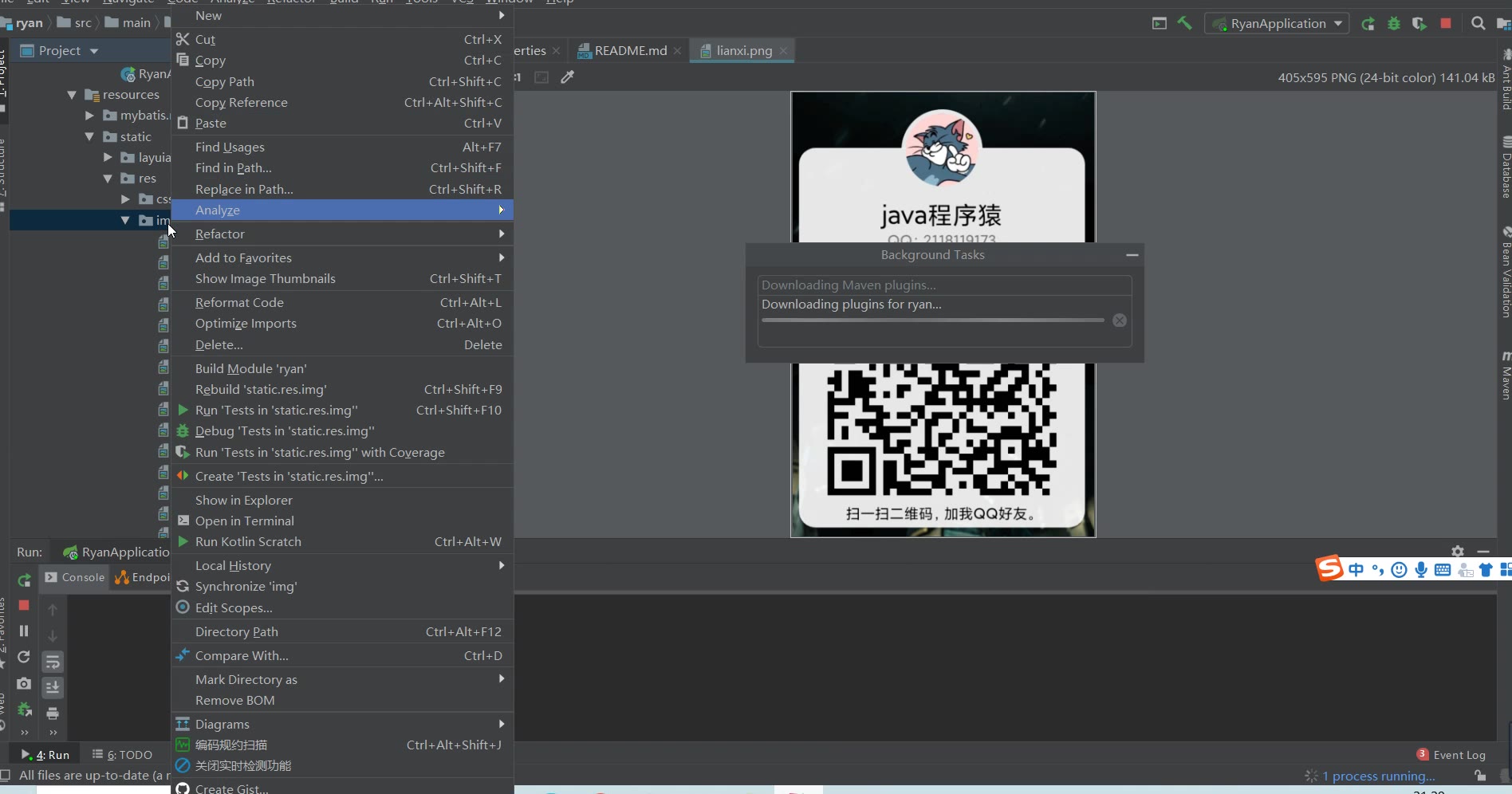Click the Downloading plugins progress bar

(932, 320)
